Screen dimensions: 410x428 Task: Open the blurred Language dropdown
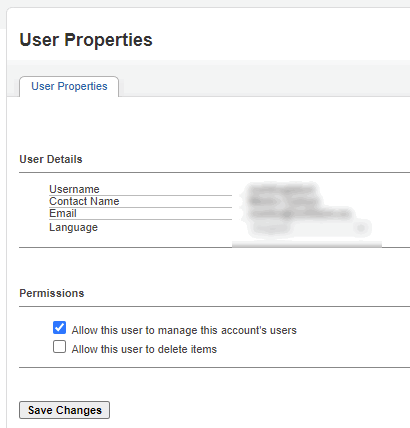pos(309,228)
